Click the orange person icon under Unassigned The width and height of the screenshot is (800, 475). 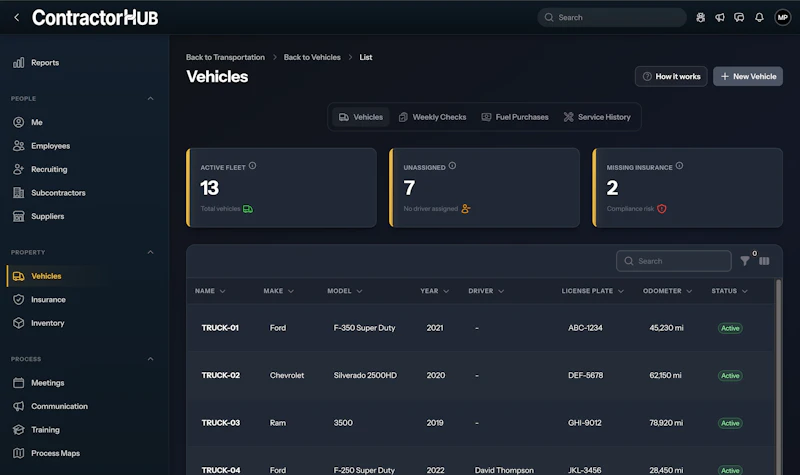pos(465,209)
